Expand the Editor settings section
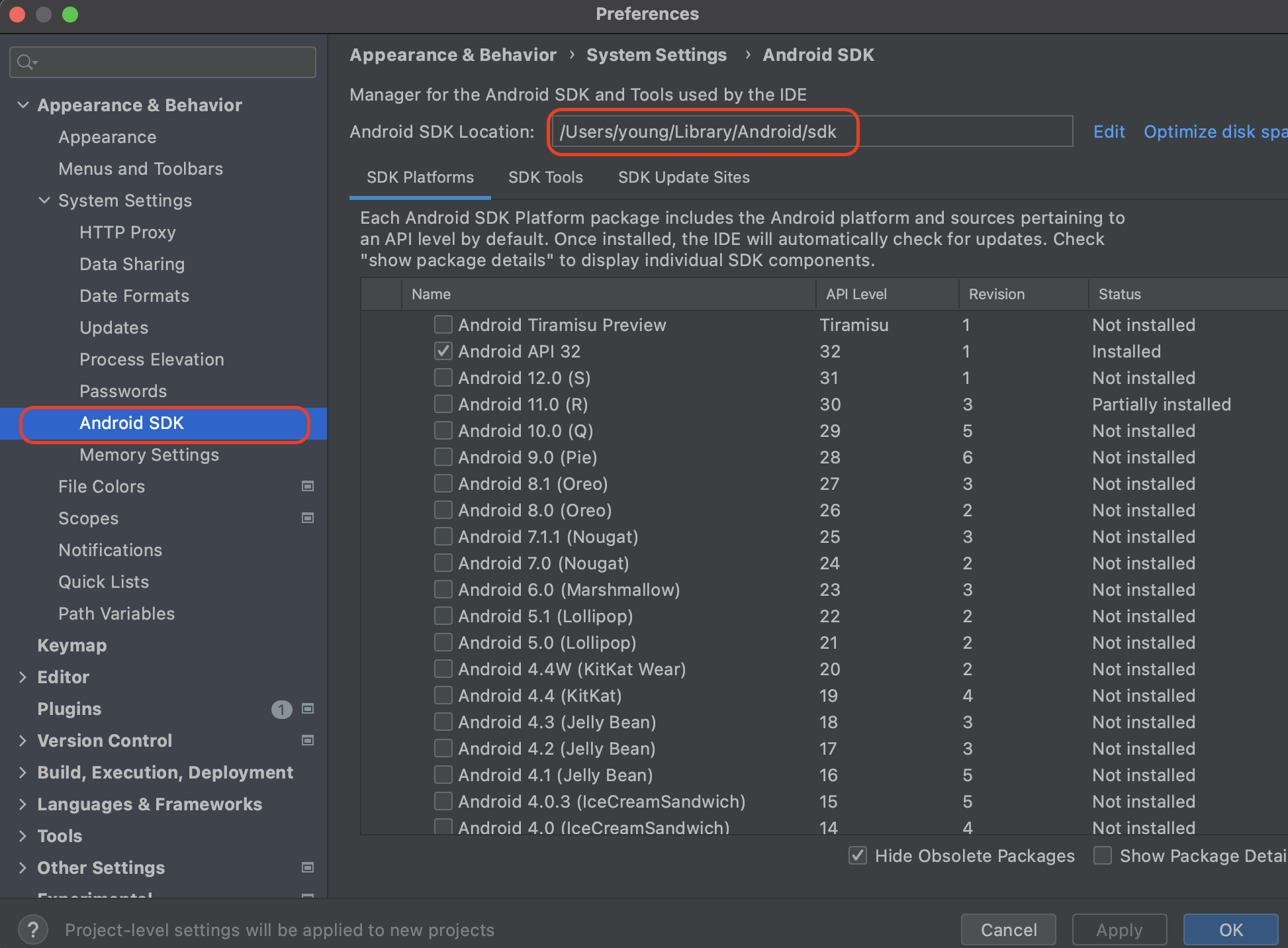Screen dimensions: 1288x948 click(23, 677)
